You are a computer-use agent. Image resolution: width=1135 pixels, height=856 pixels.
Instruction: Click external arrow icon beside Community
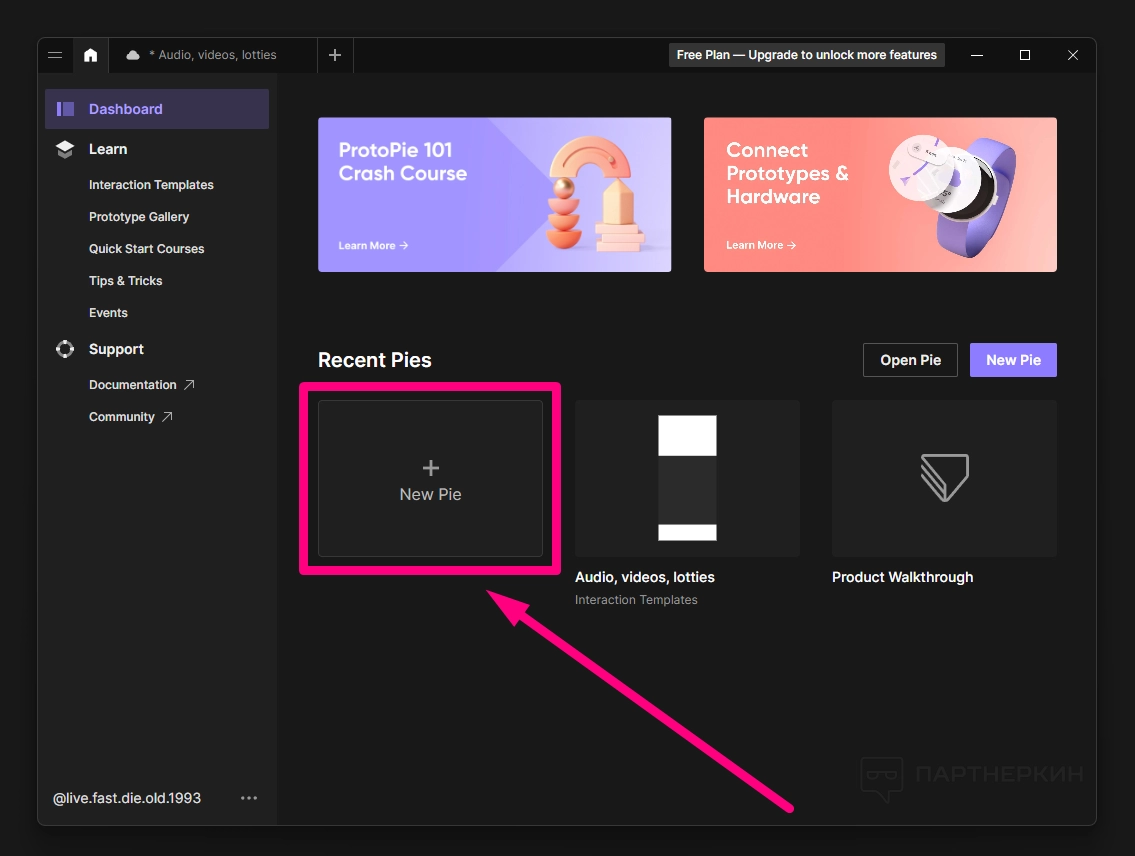coord(167,417)
